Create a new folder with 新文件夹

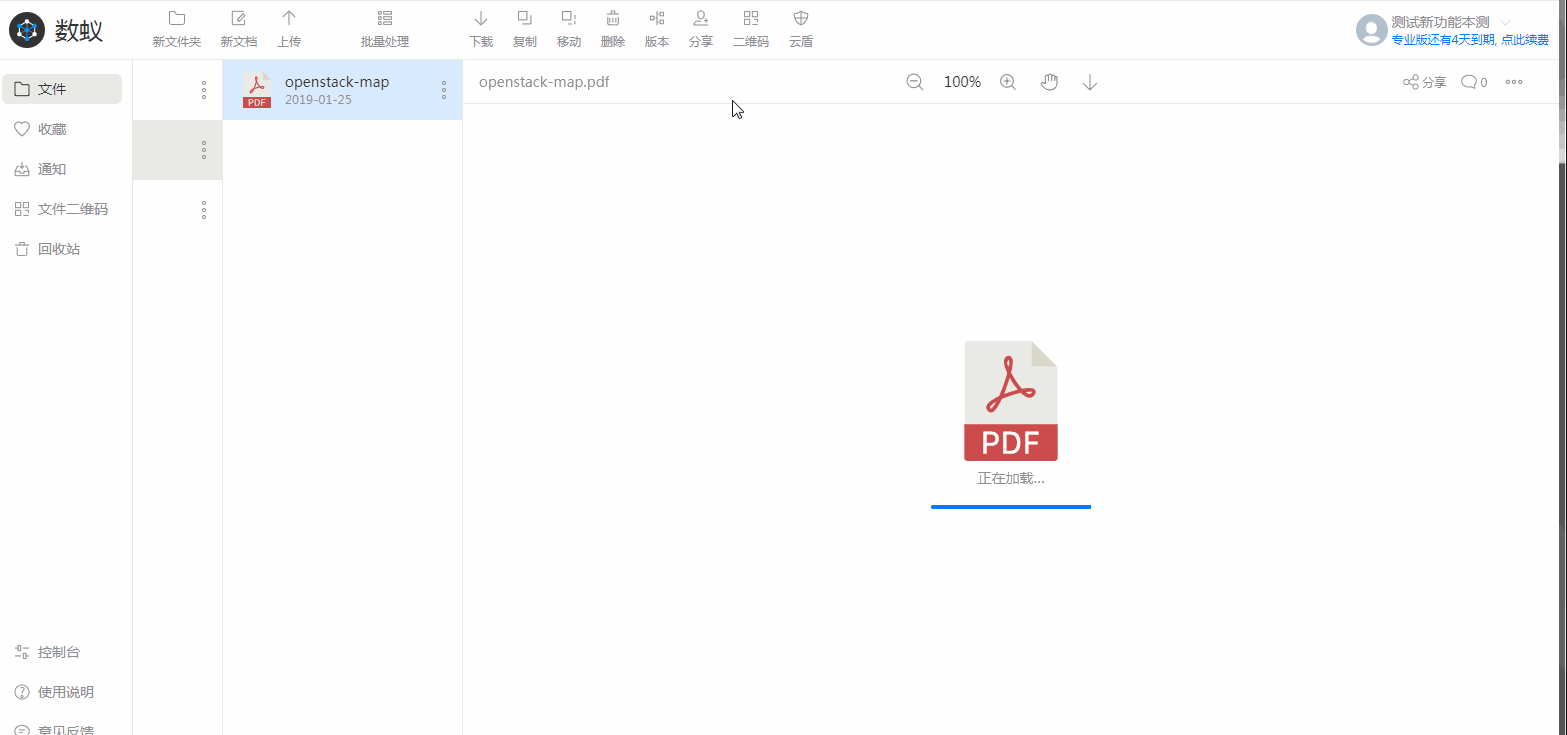pyautogui.click(x=177, y=30)
